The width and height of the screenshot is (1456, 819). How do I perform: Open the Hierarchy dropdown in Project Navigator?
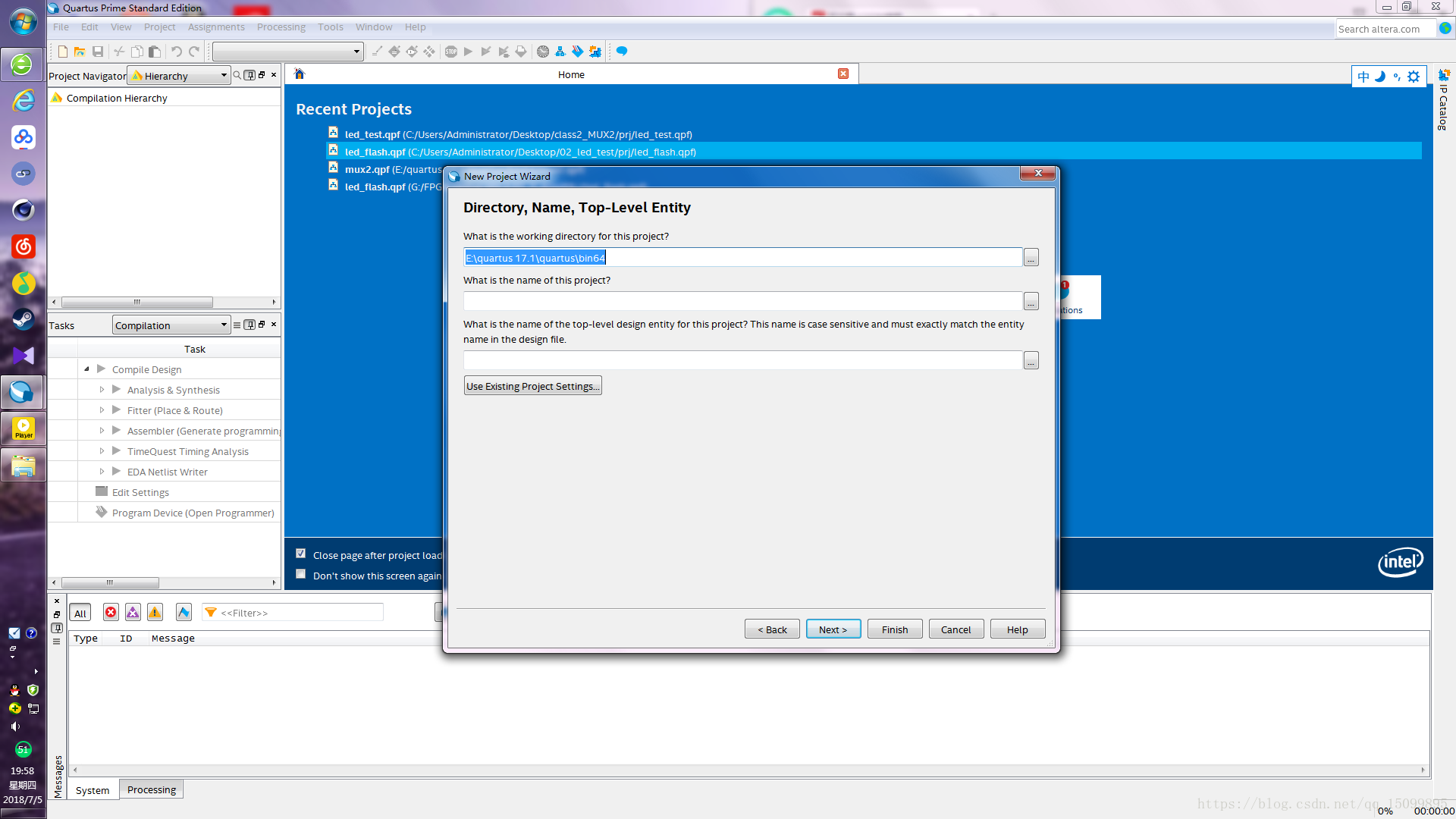[179, 76]
